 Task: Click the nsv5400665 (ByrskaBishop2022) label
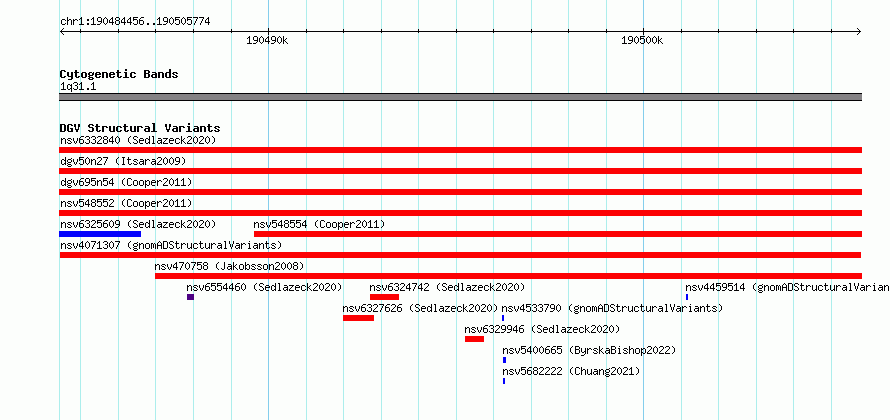tap(589, 350)
